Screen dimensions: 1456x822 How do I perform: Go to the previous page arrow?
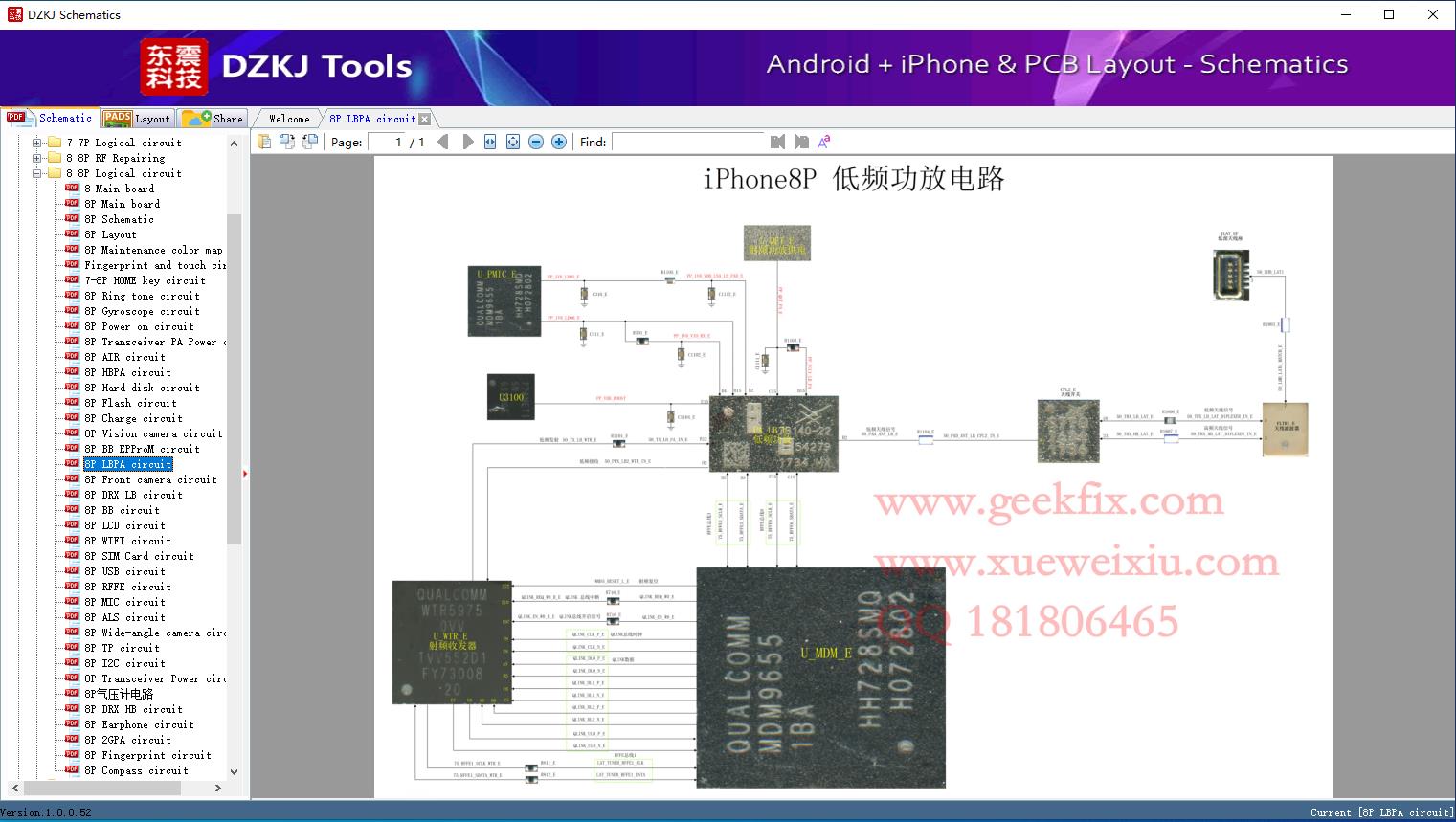pyautogui.click(x=443, y=142)
